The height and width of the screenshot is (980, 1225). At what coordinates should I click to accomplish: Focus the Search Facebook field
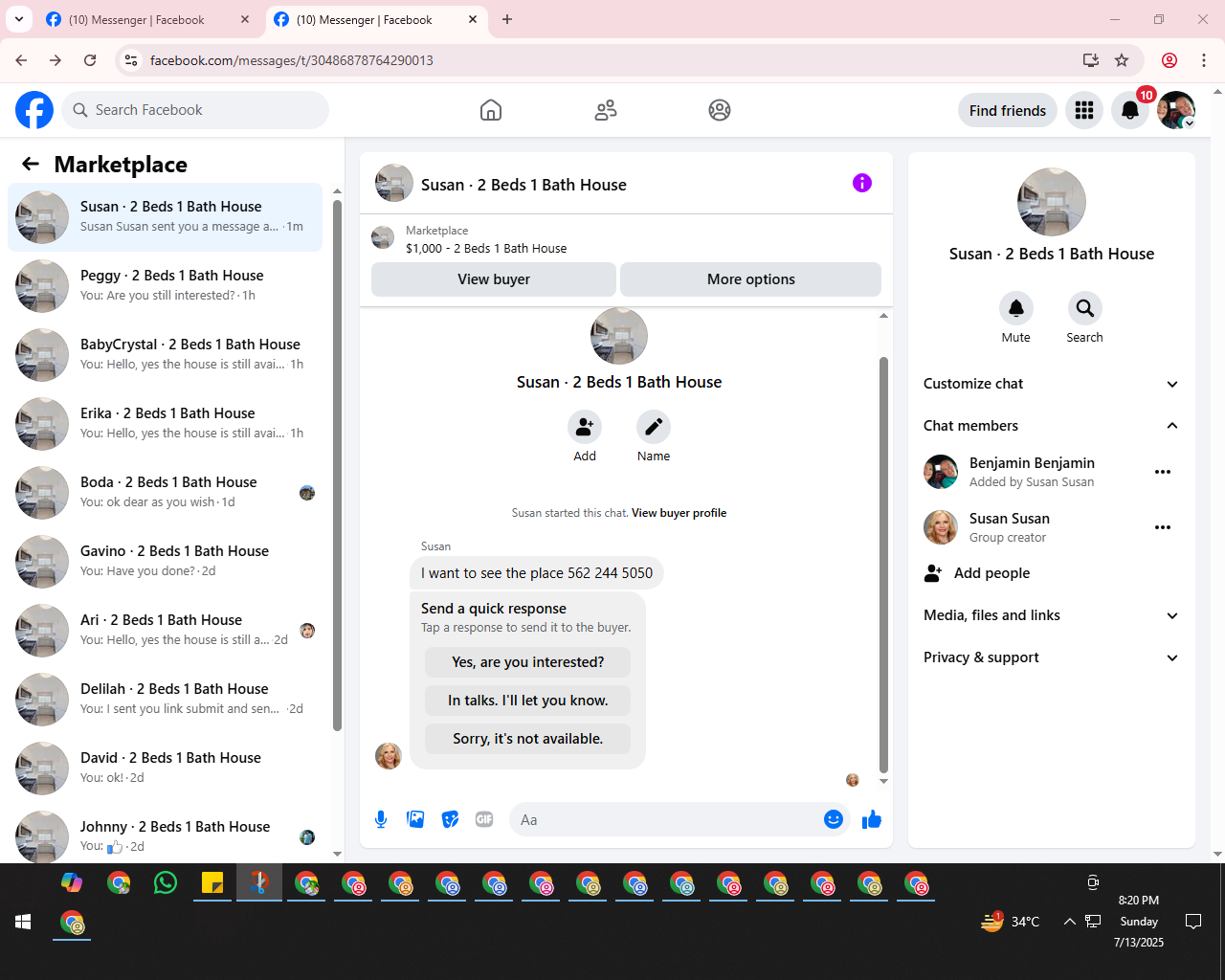[x=195, y=110]
